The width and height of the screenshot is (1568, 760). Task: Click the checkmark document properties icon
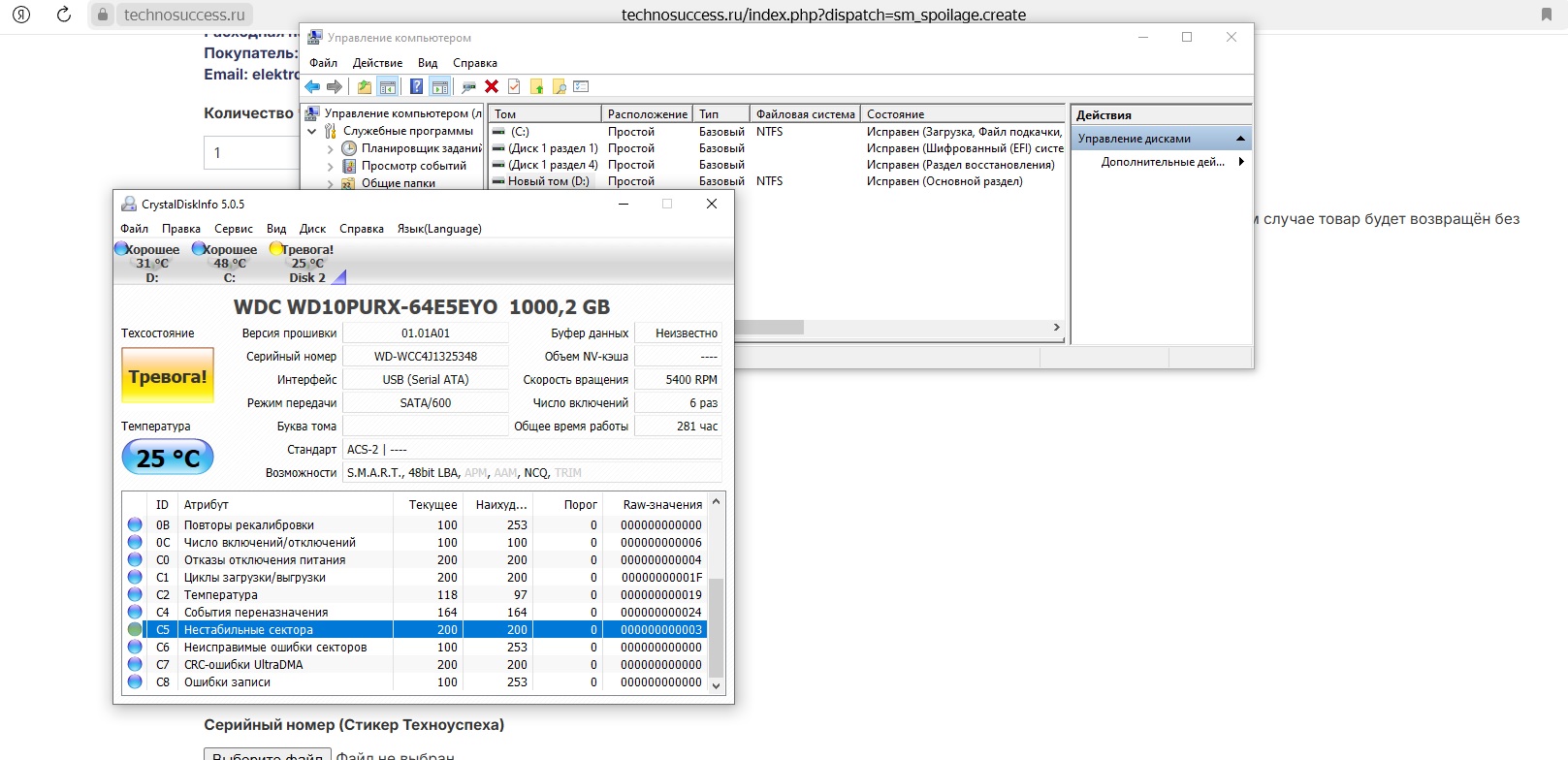coord(514,87)
